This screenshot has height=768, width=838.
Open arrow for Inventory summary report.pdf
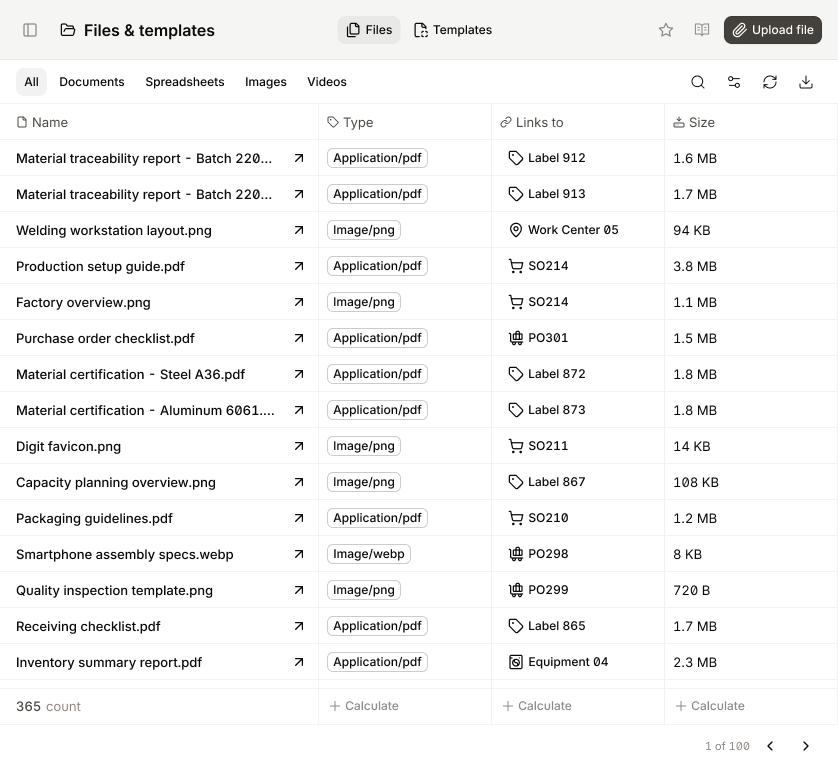[299, 662]
